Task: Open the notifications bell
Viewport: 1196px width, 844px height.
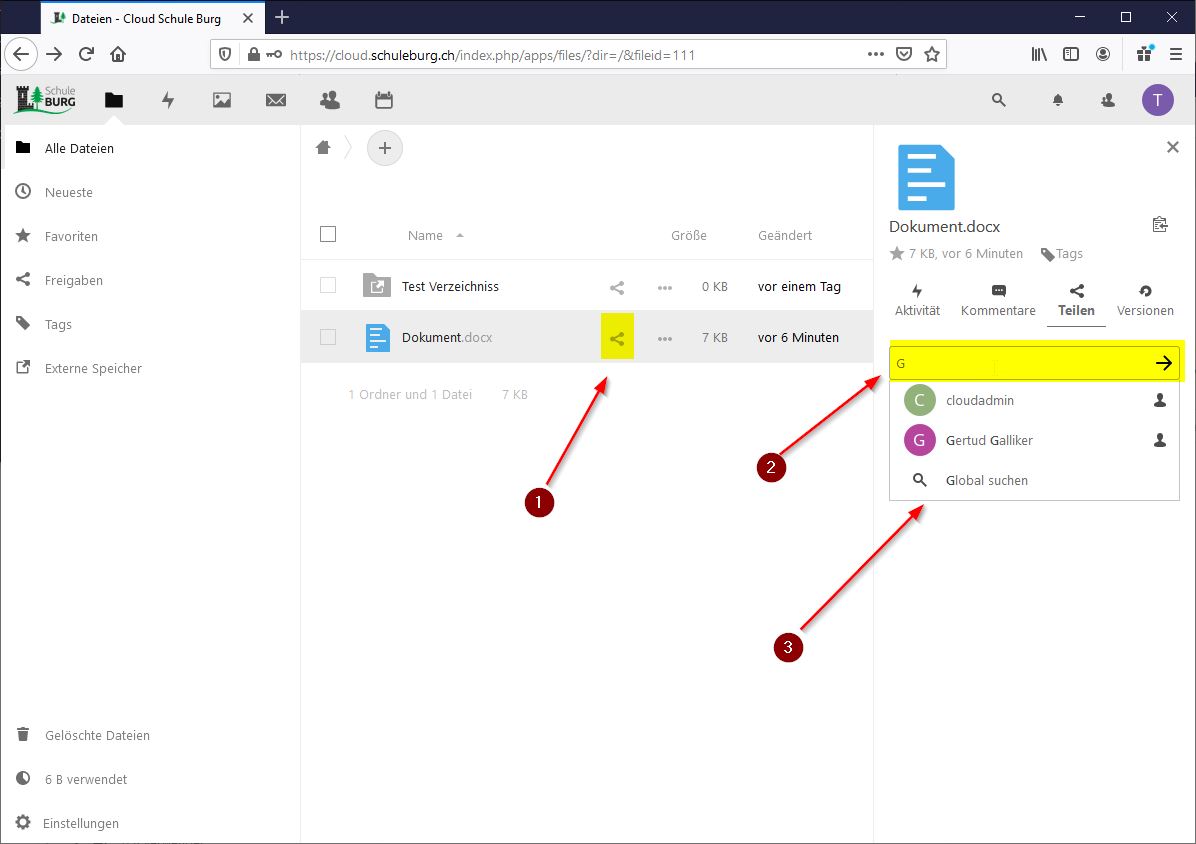Action: pos(1057,100)
